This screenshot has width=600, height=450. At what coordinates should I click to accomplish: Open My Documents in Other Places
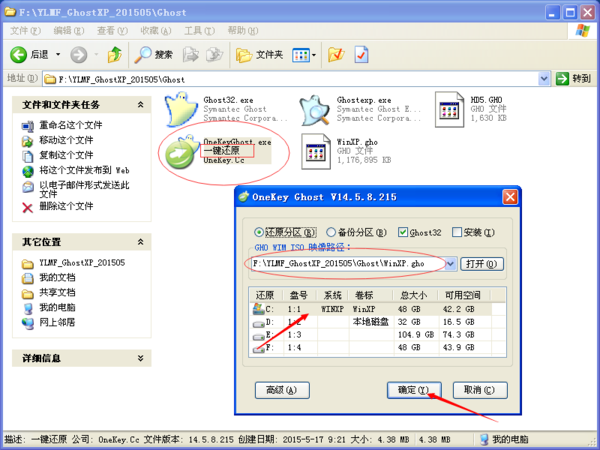[x=57, y=277]
